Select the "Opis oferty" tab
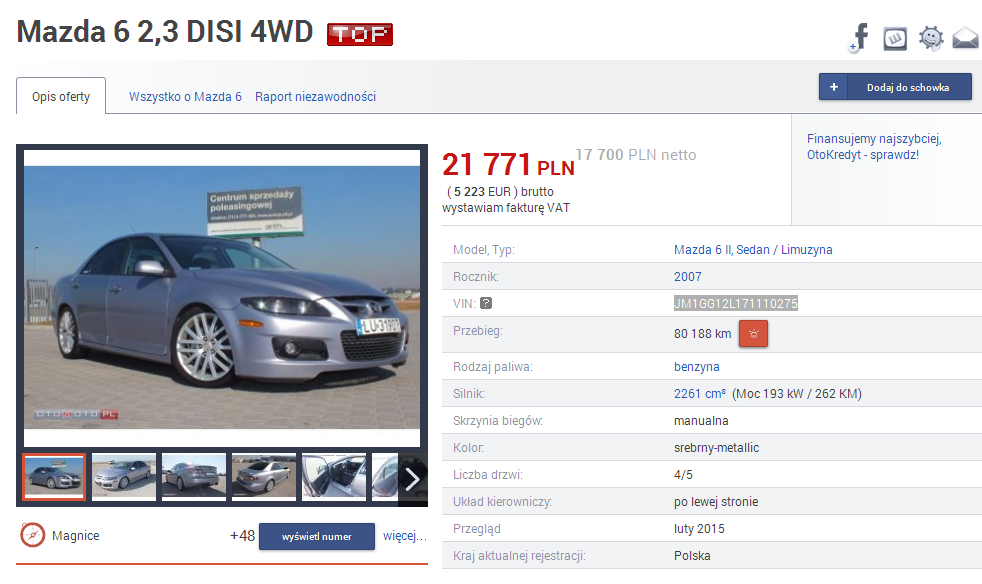Viewport: 982px width, 584px height. [61, 97]
